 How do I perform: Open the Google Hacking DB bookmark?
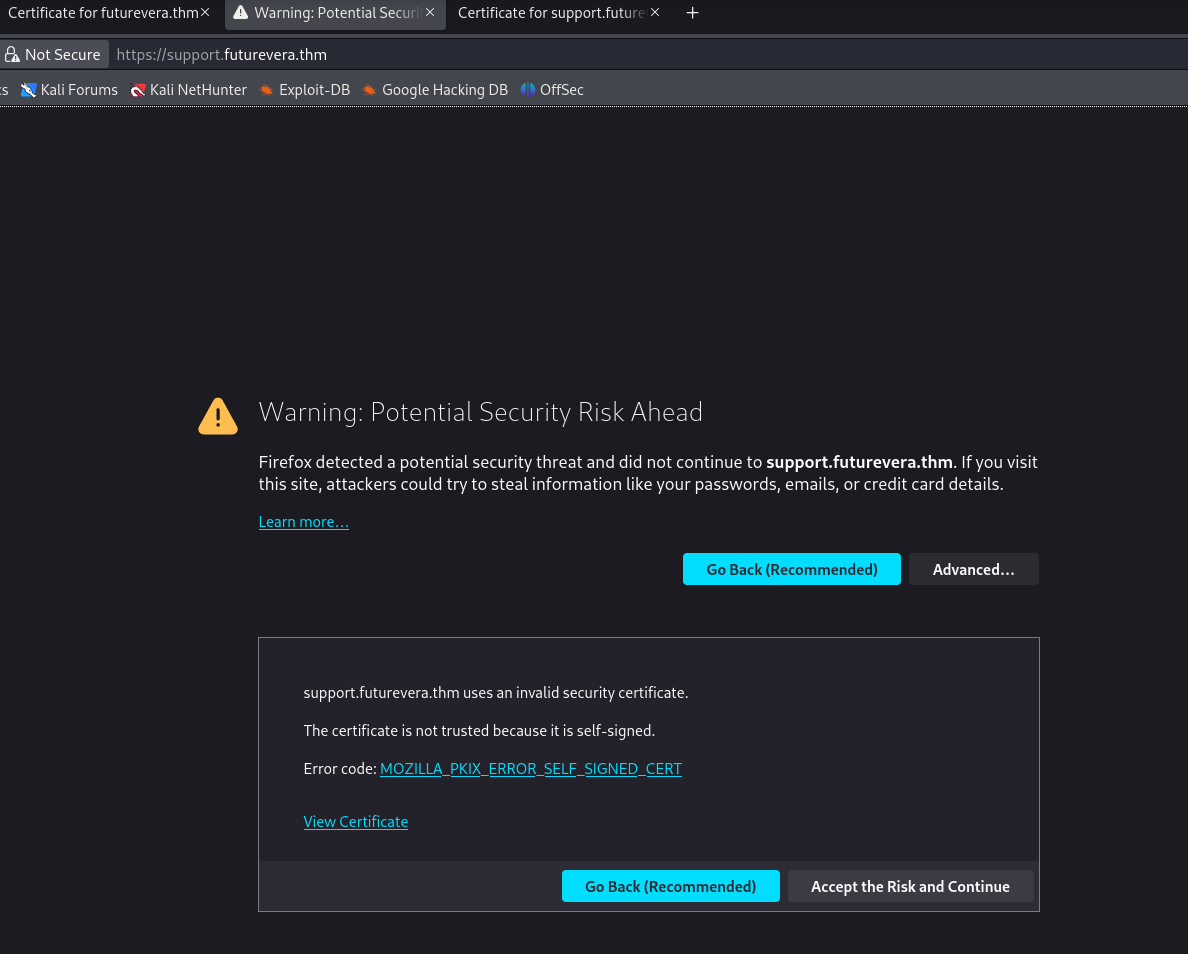435,90
